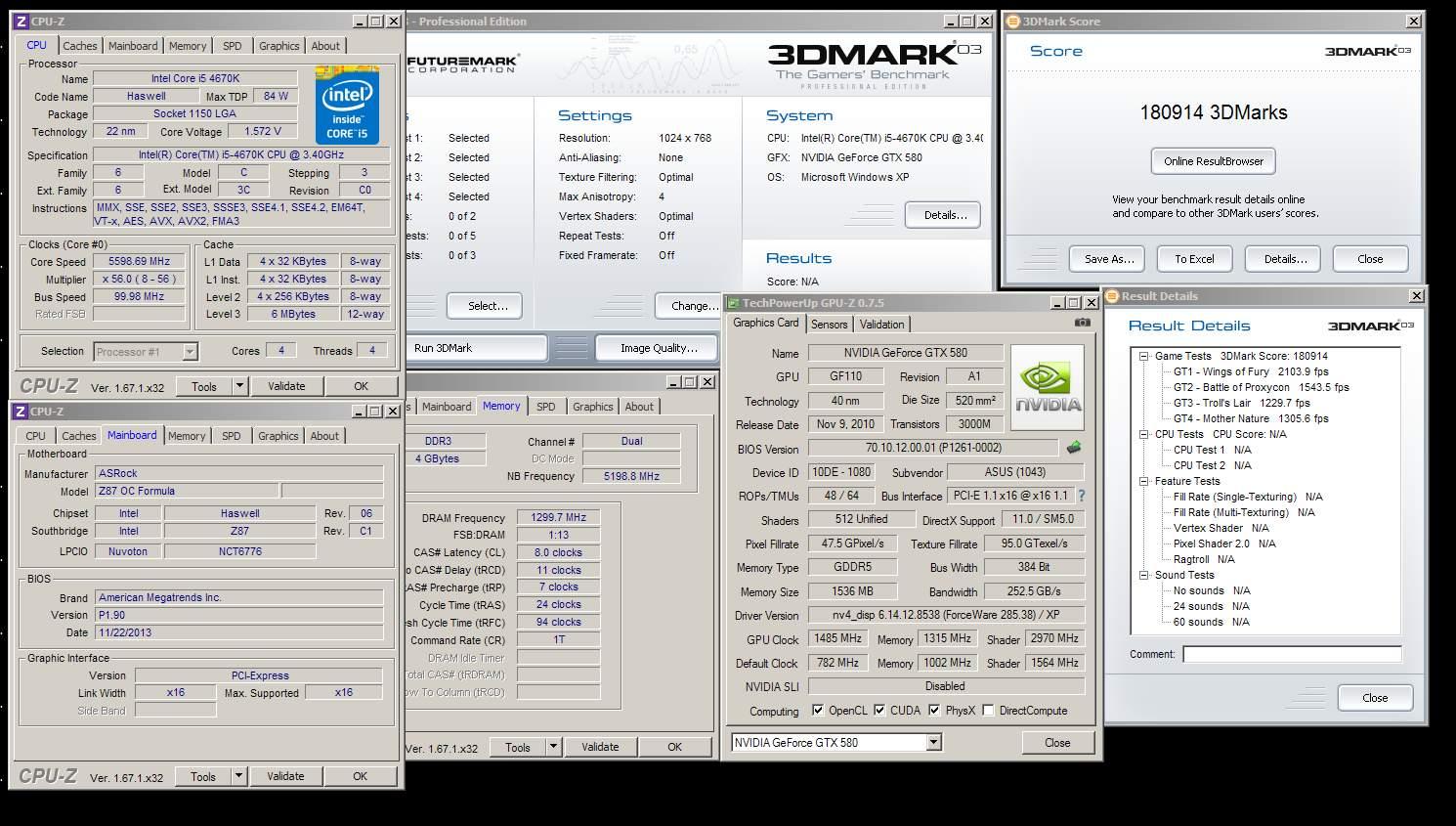Screen dimensions: 1456x826
Task: Click the Details button in 3DMark Score
Action: click(1283, 259)
